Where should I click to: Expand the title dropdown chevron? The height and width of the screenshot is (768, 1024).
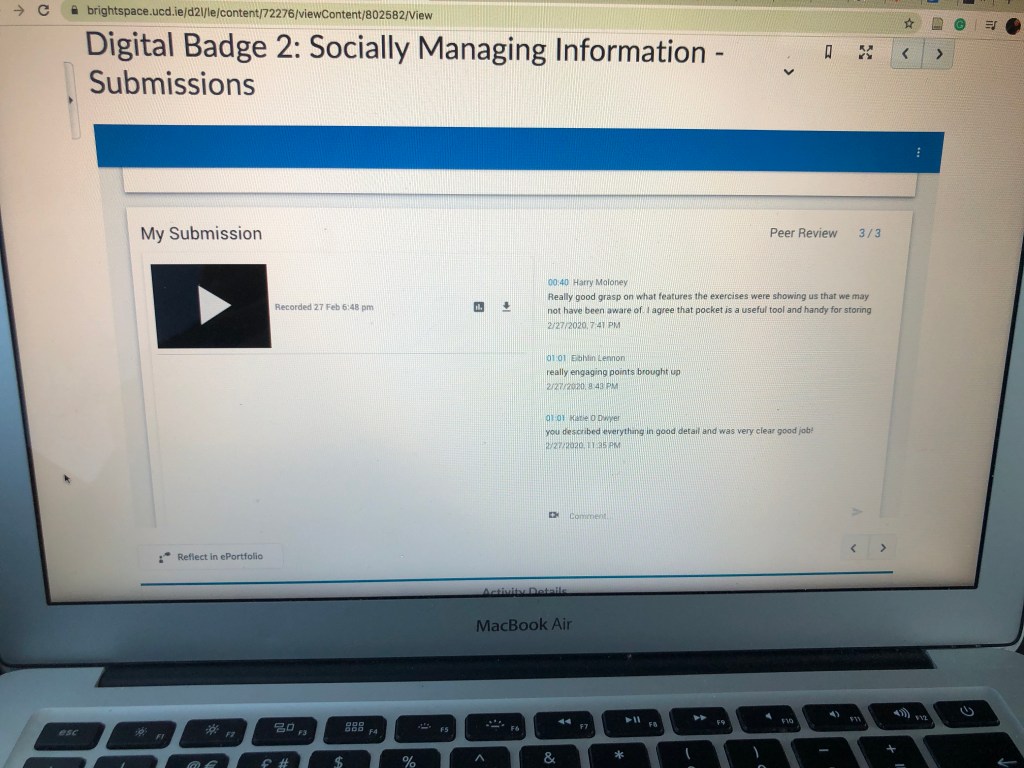point(788,72)
